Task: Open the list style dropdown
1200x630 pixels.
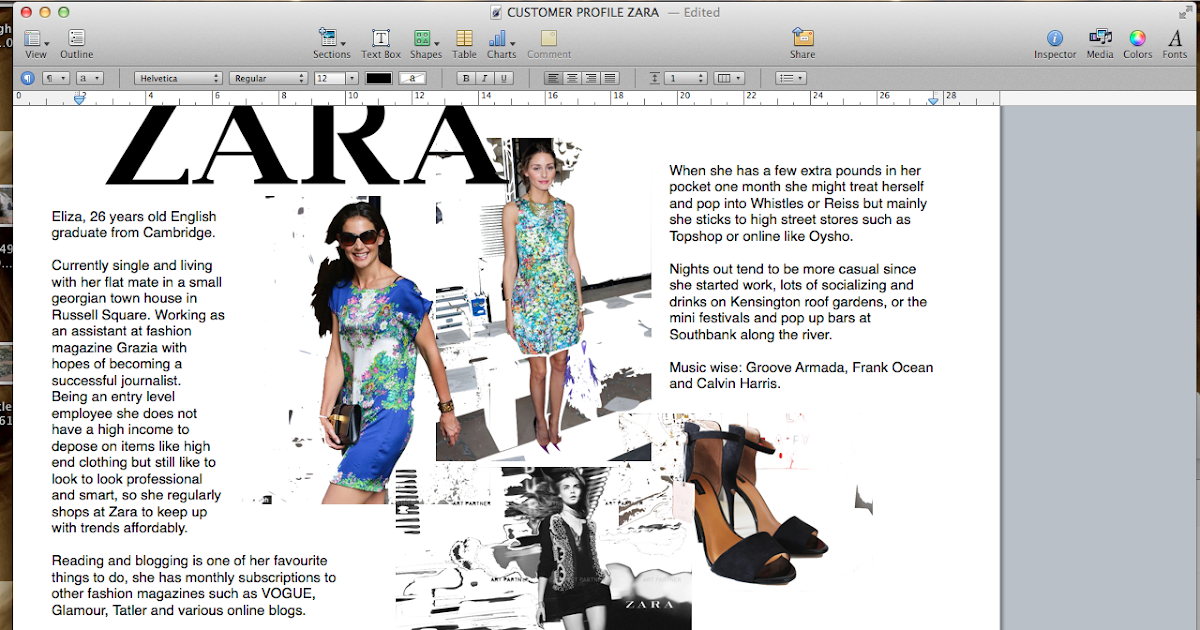Action: click(x=791, y=78)
